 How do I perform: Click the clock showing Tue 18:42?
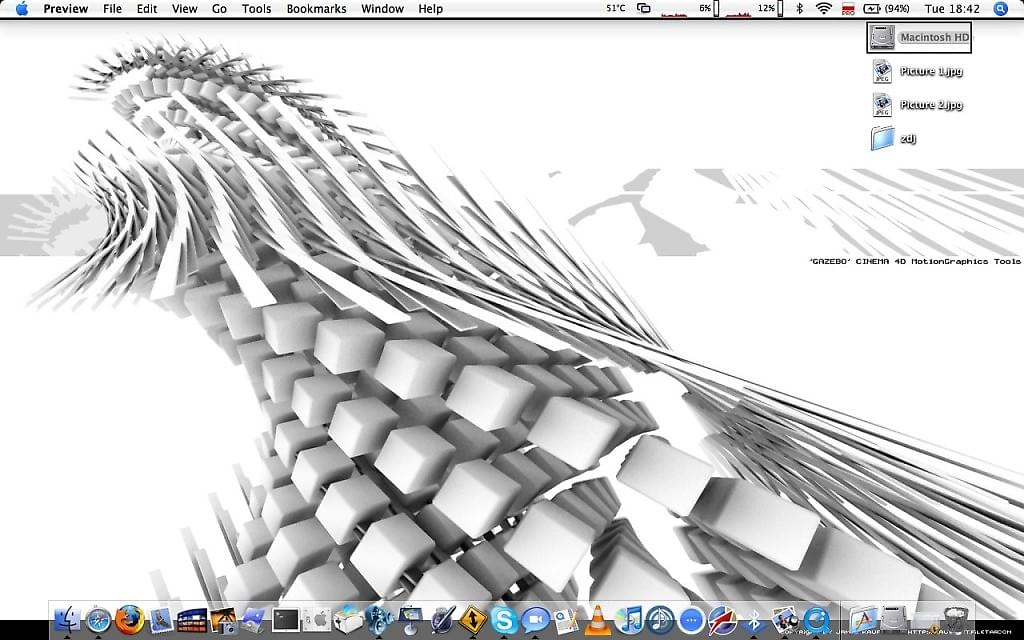952,8
